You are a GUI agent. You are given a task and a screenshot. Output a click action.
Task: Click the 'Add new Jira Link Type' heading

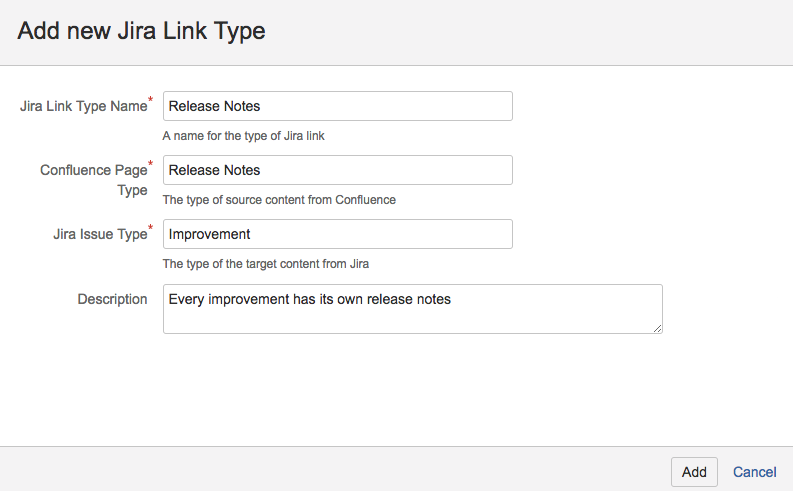pos(141,31)
